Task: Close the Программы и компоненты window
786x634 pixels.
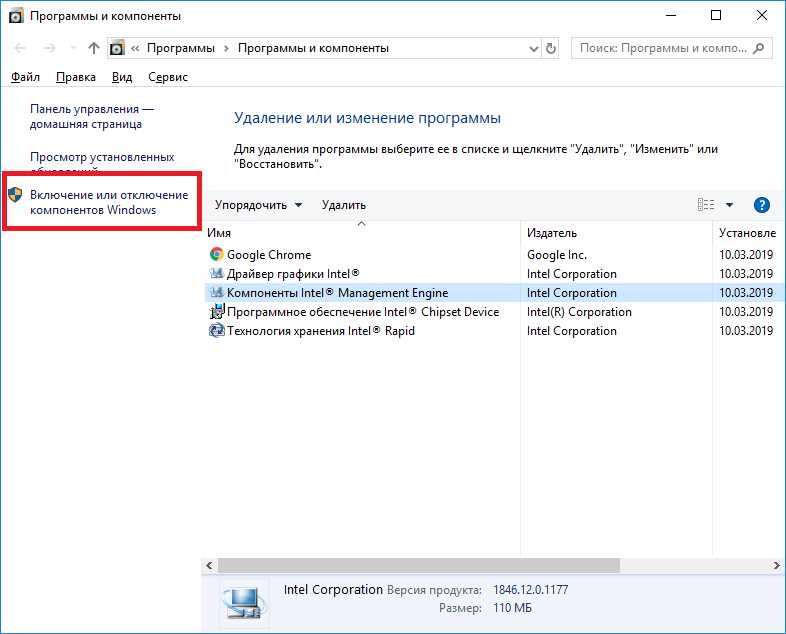Action: 762,16
